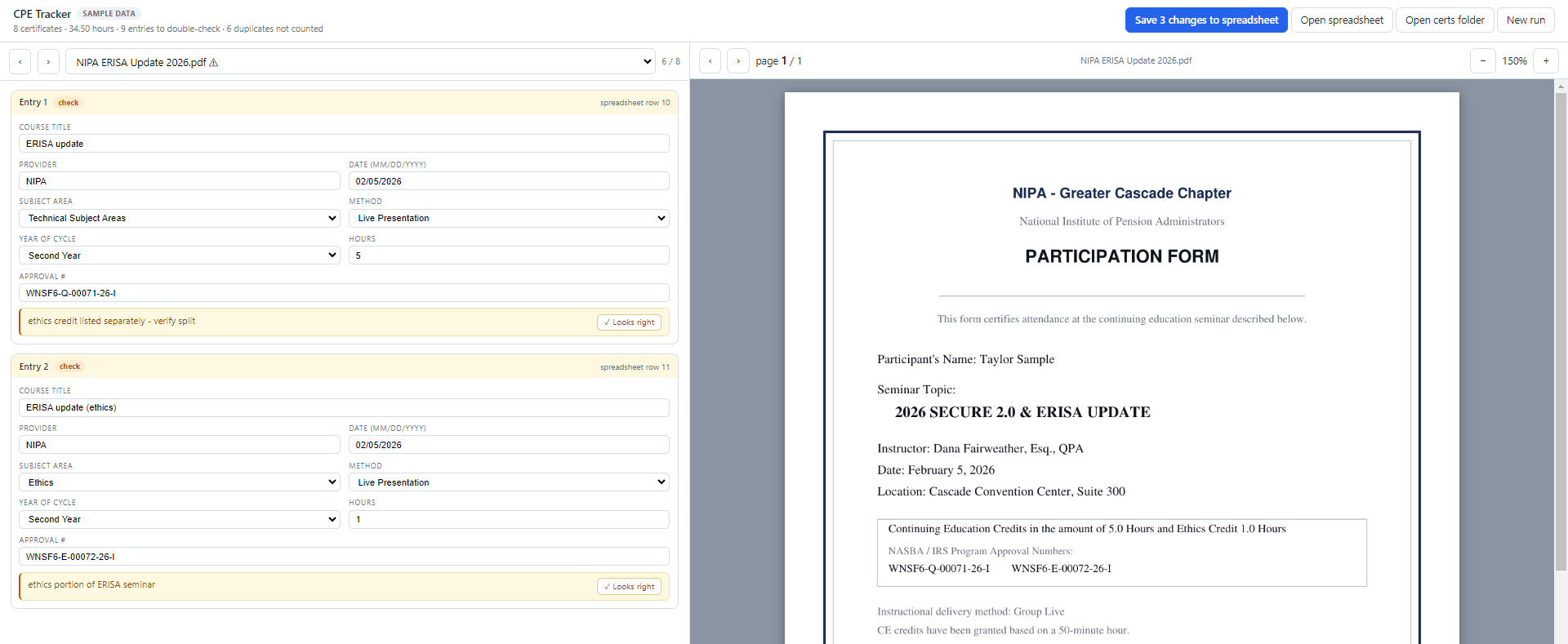
Task: Click the SAMPLE DATA badge
Action: [109, 14]
